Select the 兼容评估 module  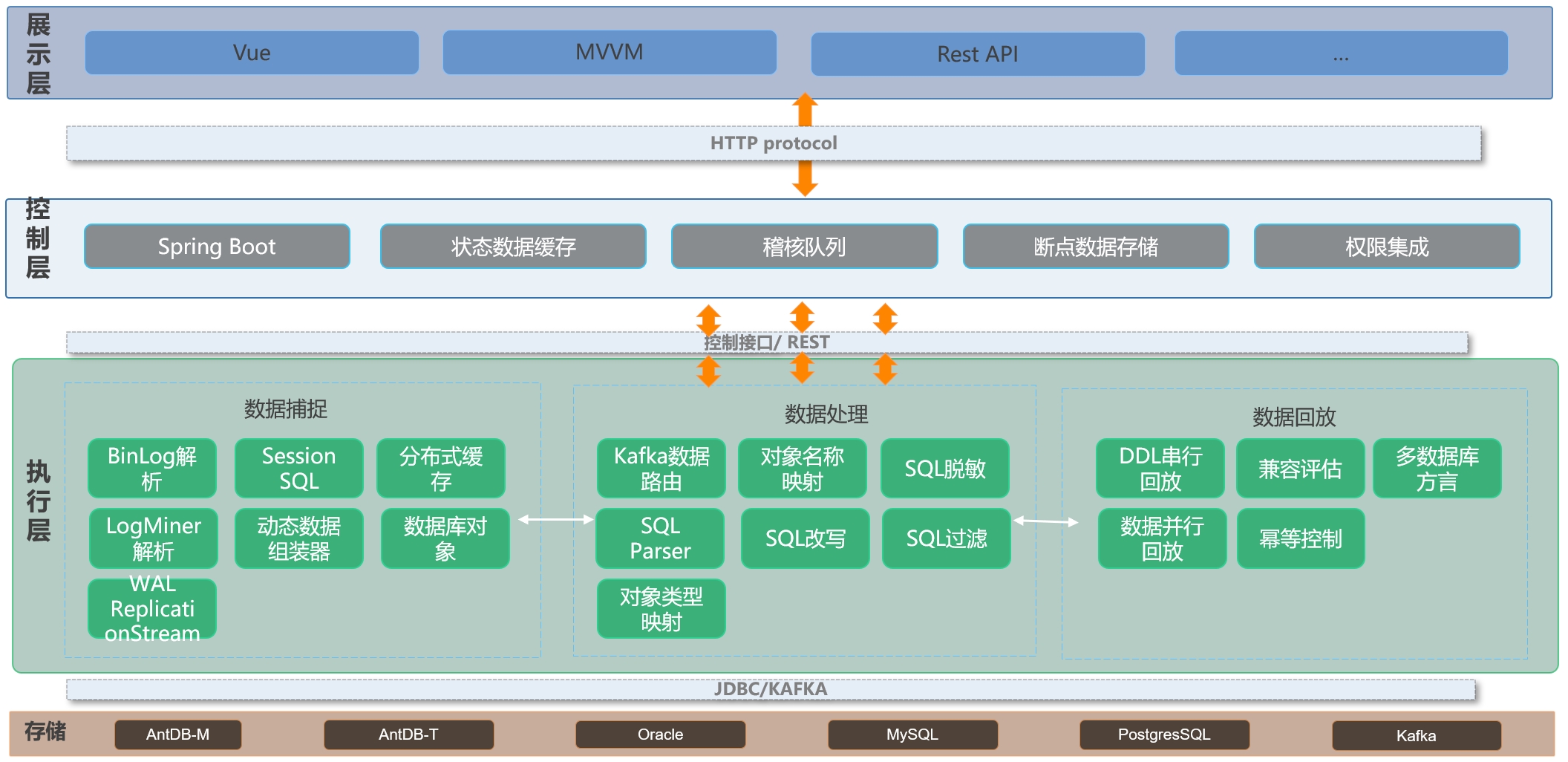[1301, 469]
